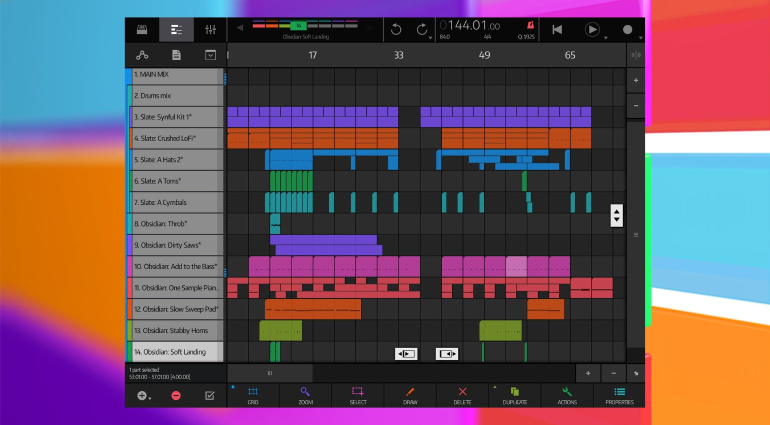Open the Properties panel
770x425 pixels.
(619, 395)
